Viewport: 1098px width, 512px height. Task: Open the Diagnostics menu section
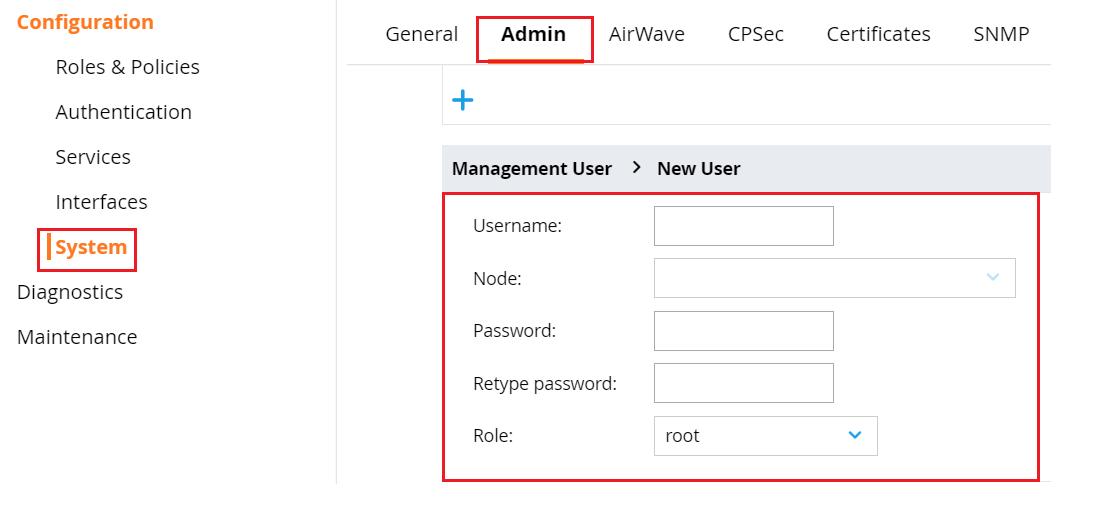70,292
